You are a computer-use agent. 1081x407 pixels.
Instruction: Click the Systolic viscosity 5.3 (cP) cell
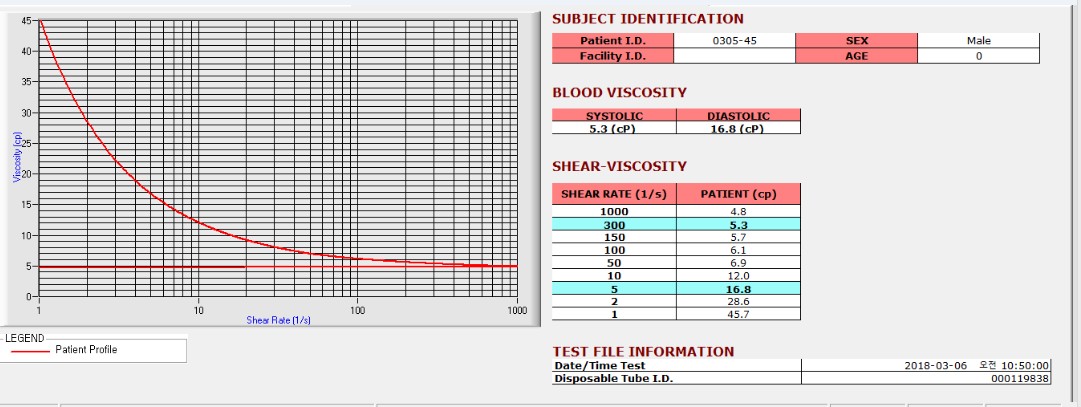tap(614, 128)
